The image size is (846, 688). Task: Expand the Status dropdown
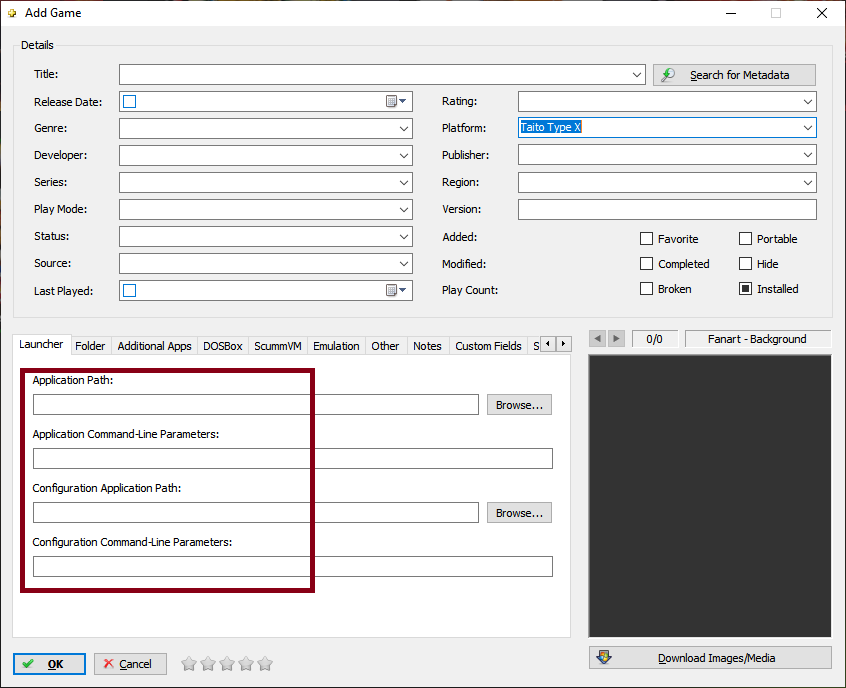coord(404,236)
